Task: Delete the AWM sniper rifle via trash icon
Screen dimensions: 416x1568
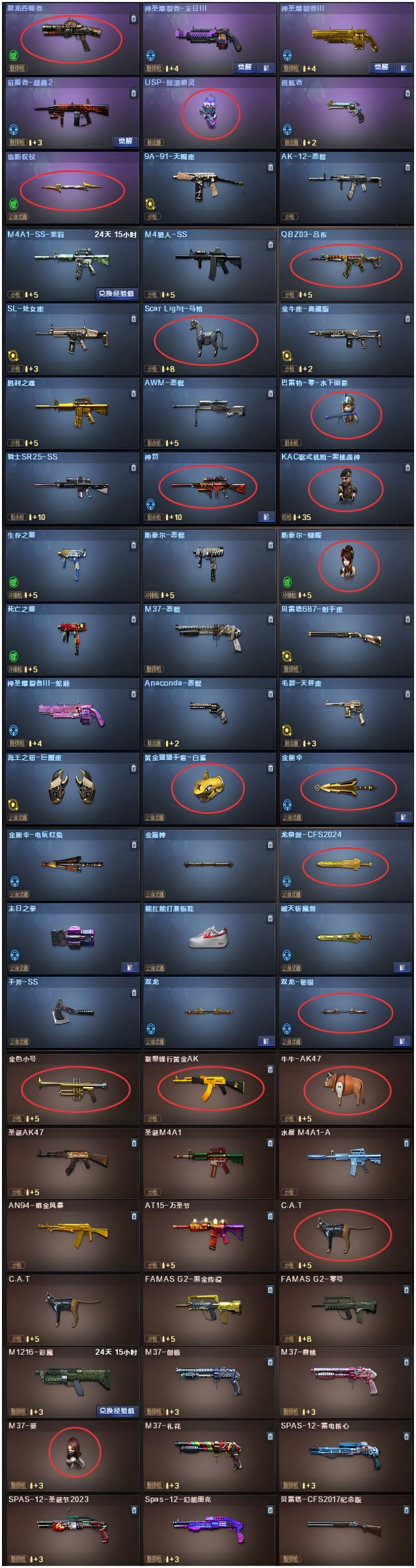Action: [270, 394]
